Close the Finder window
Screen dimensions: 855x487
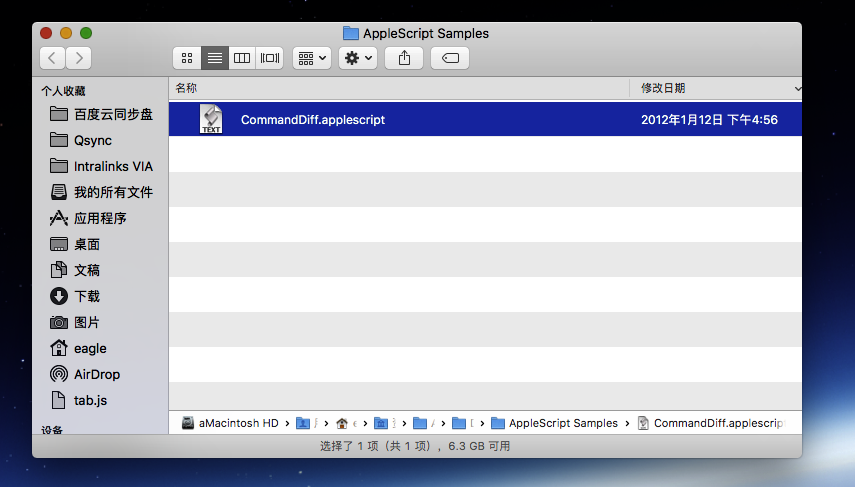pyautogui.click(x=46, y=33)
